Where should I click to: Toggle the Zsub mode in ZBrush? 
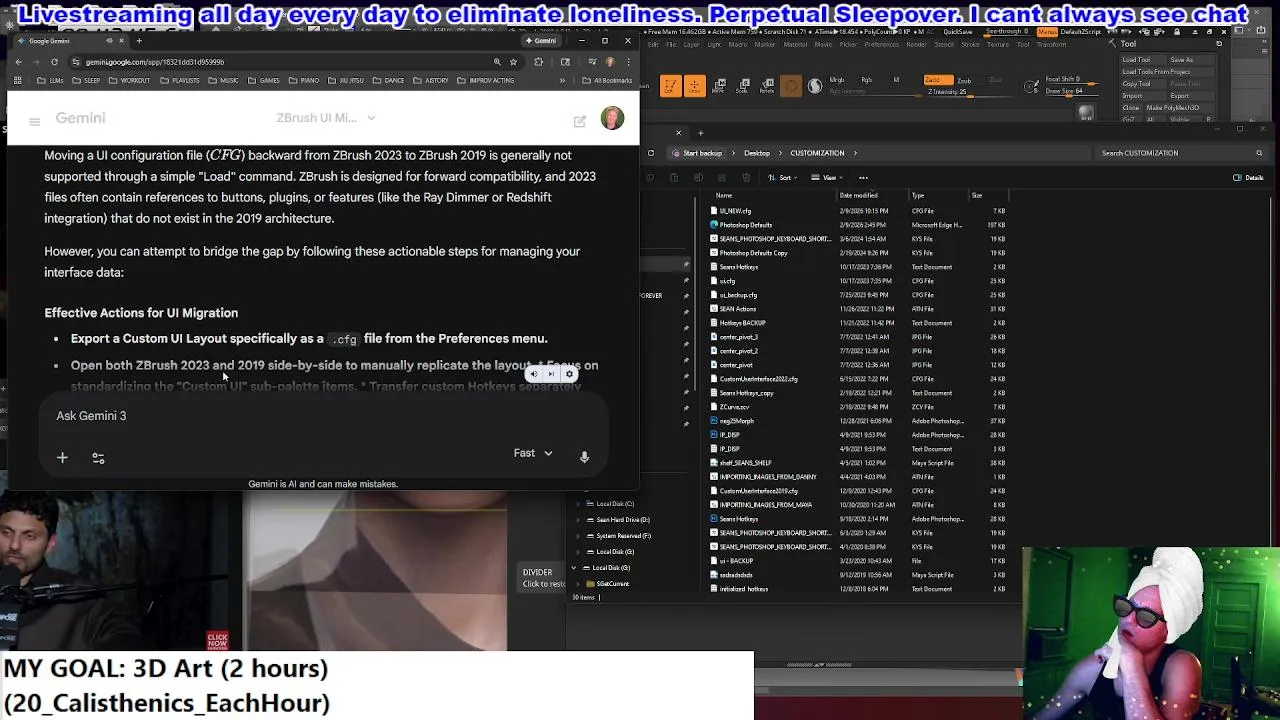[x=964, y=80]
